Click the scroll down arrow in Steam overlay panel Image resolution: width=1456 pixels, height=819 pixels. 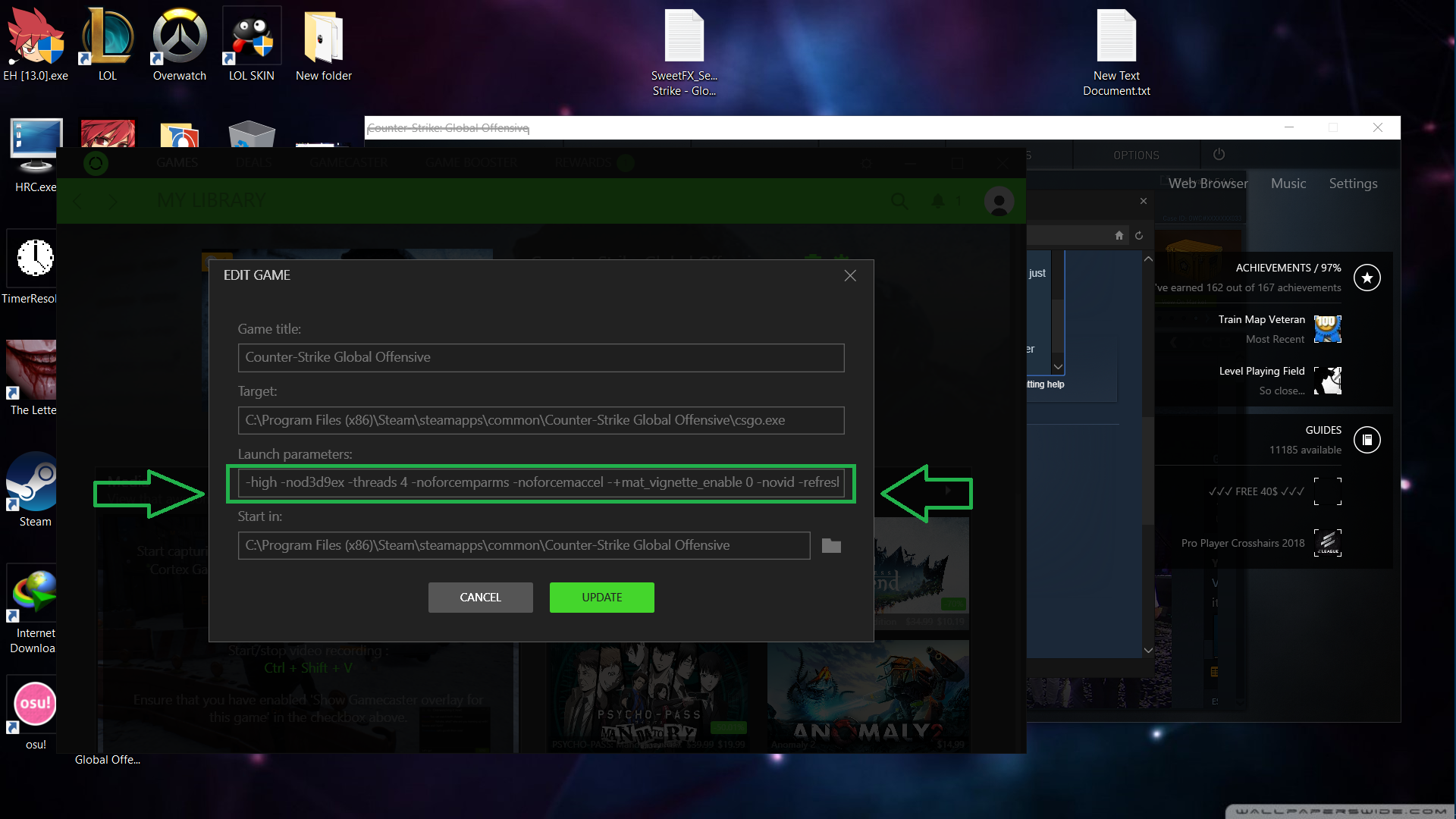[x=1148, y=651]
